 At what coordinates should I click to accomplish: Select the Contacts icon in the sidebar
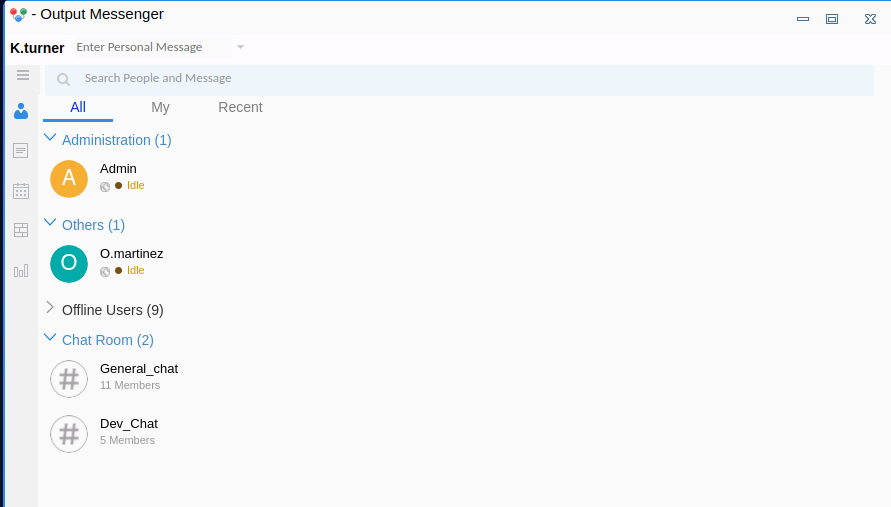click(x=21, y=111)
